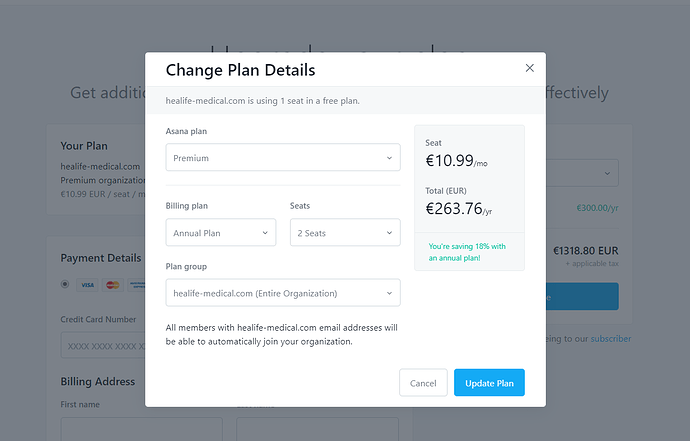Open the Asana plan Premium dropdown

(282, 158)
